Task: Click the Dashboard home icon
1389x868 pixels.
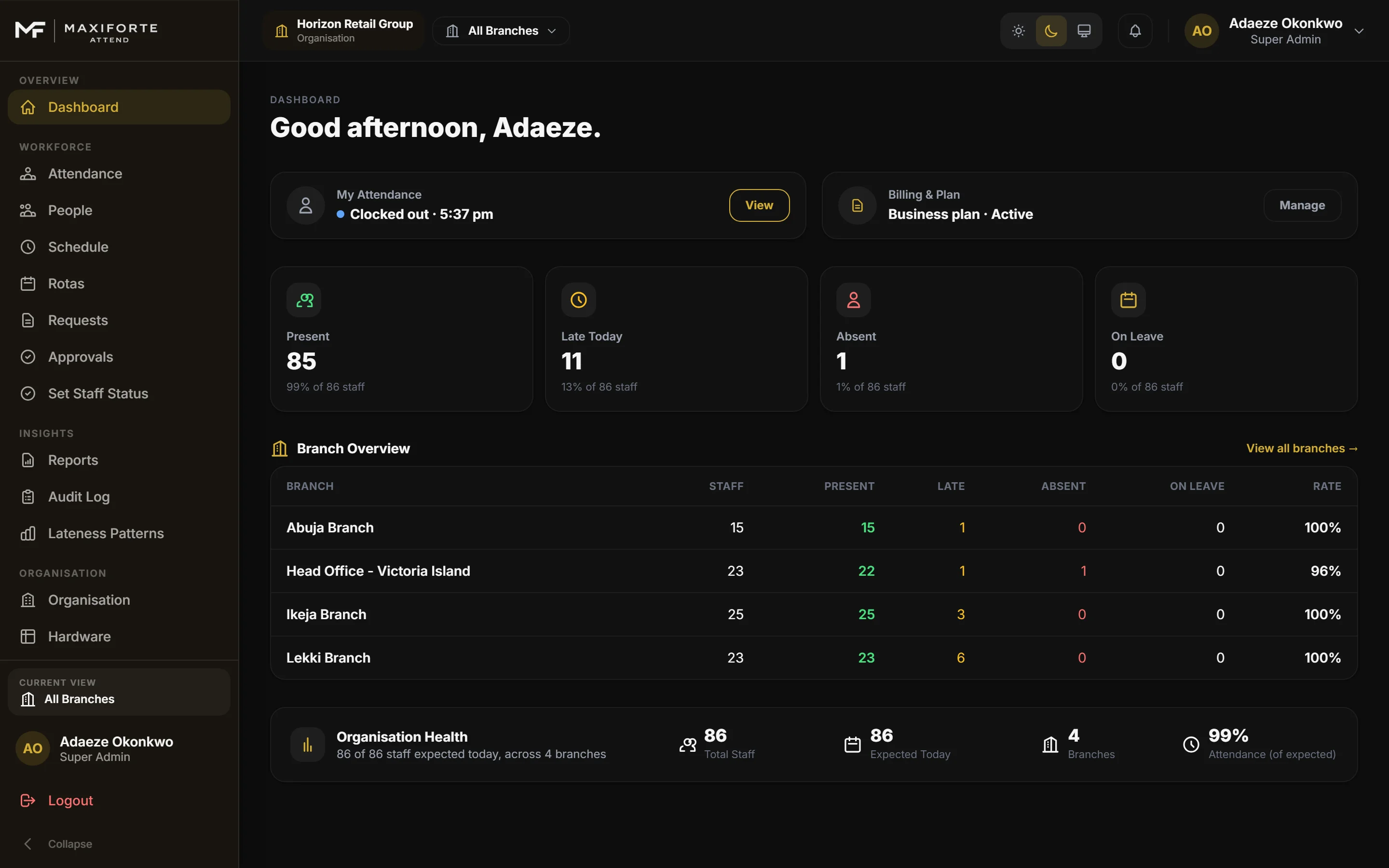Action: point(28,108)
